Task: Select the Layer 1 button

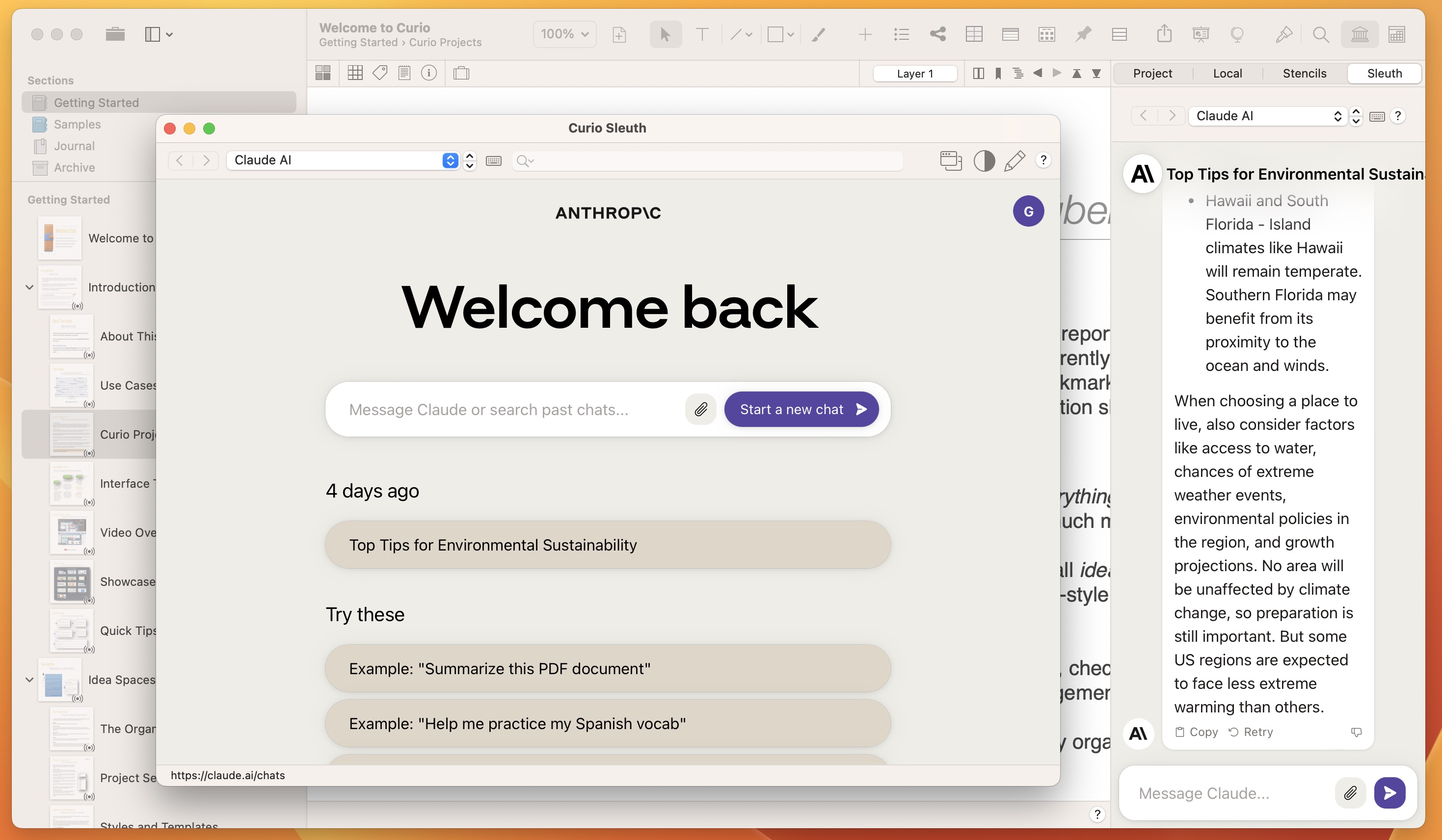Action: pos(915,73)
